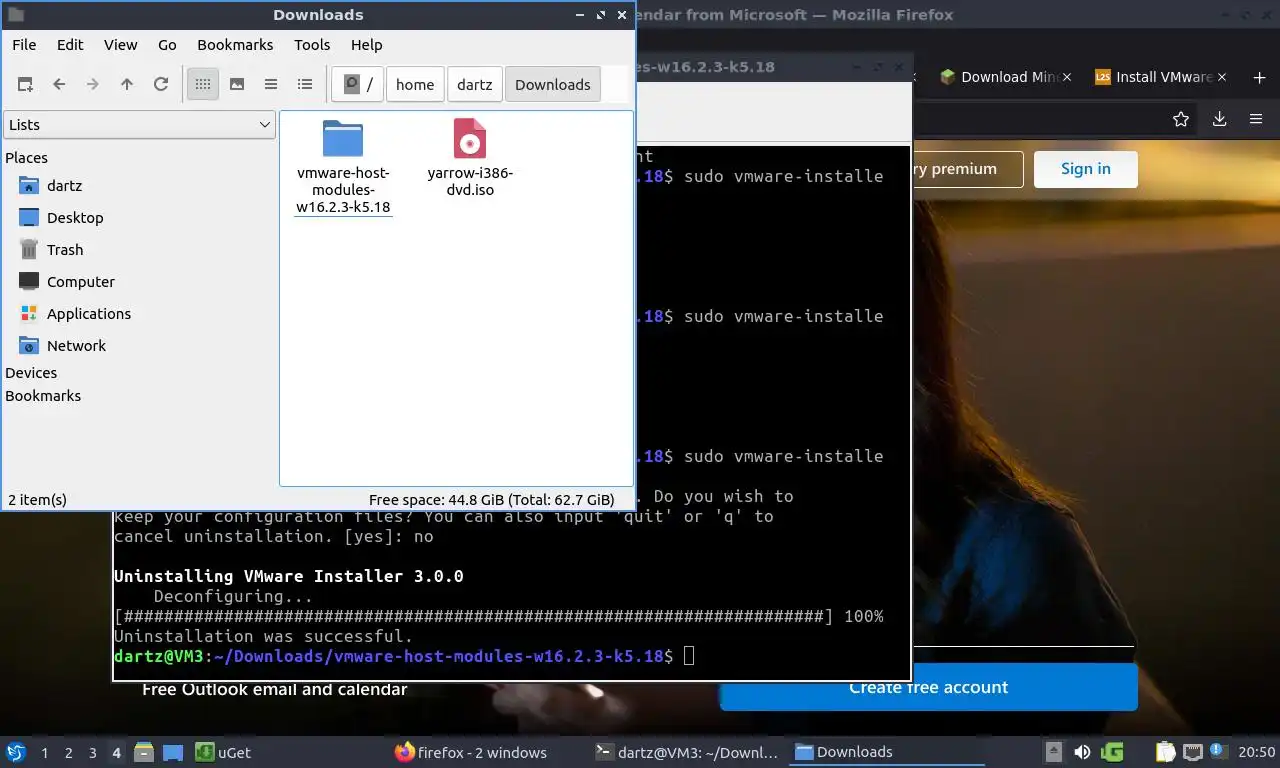Open the Tools menu
1280x768 pixels.
[312, 45]
